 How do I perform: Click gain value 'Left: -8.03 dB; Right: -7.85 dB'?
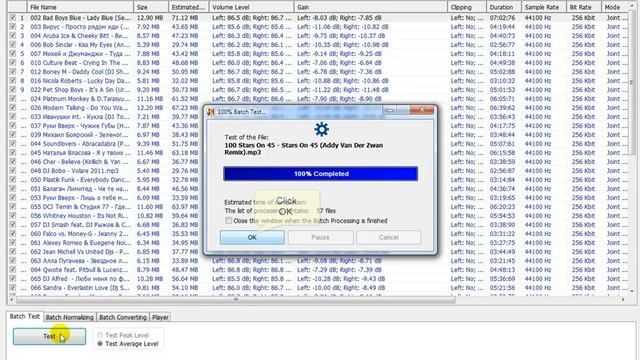point(340,18)
